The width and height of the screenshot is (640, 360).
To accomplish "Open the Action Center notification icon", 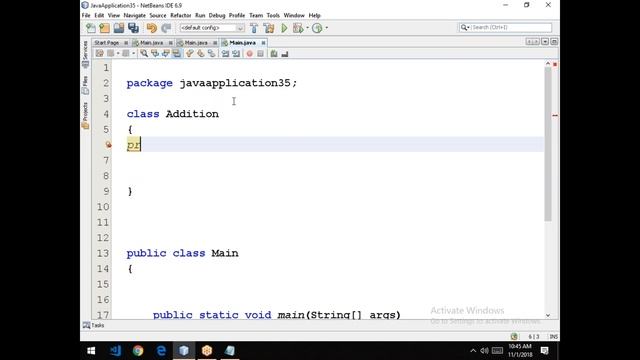I will coord(544,351).
